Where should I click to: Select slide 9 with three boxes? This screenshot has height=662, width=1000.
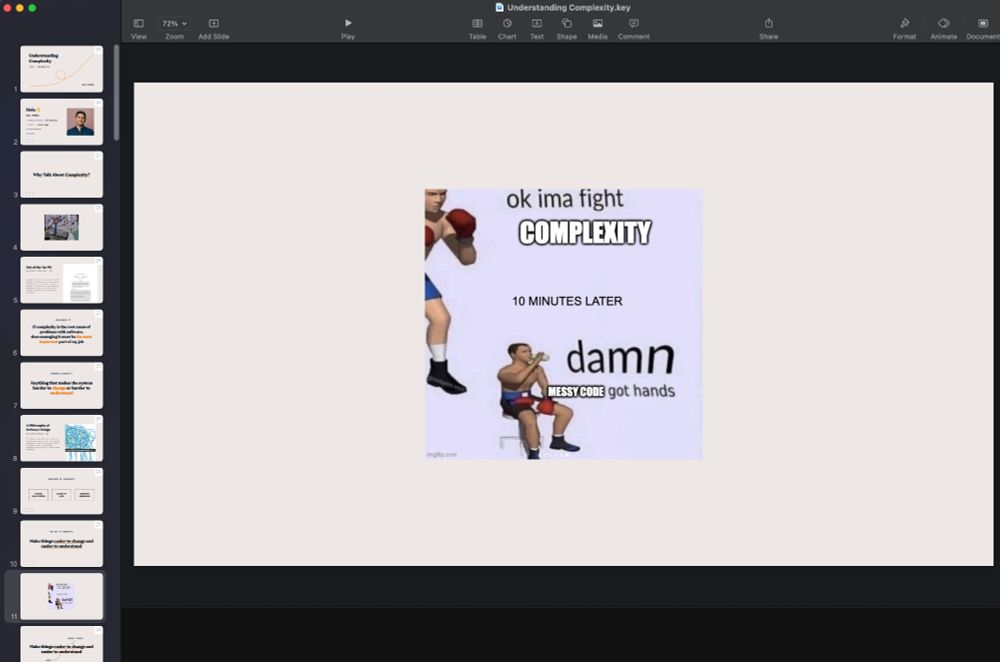point(61,492)
